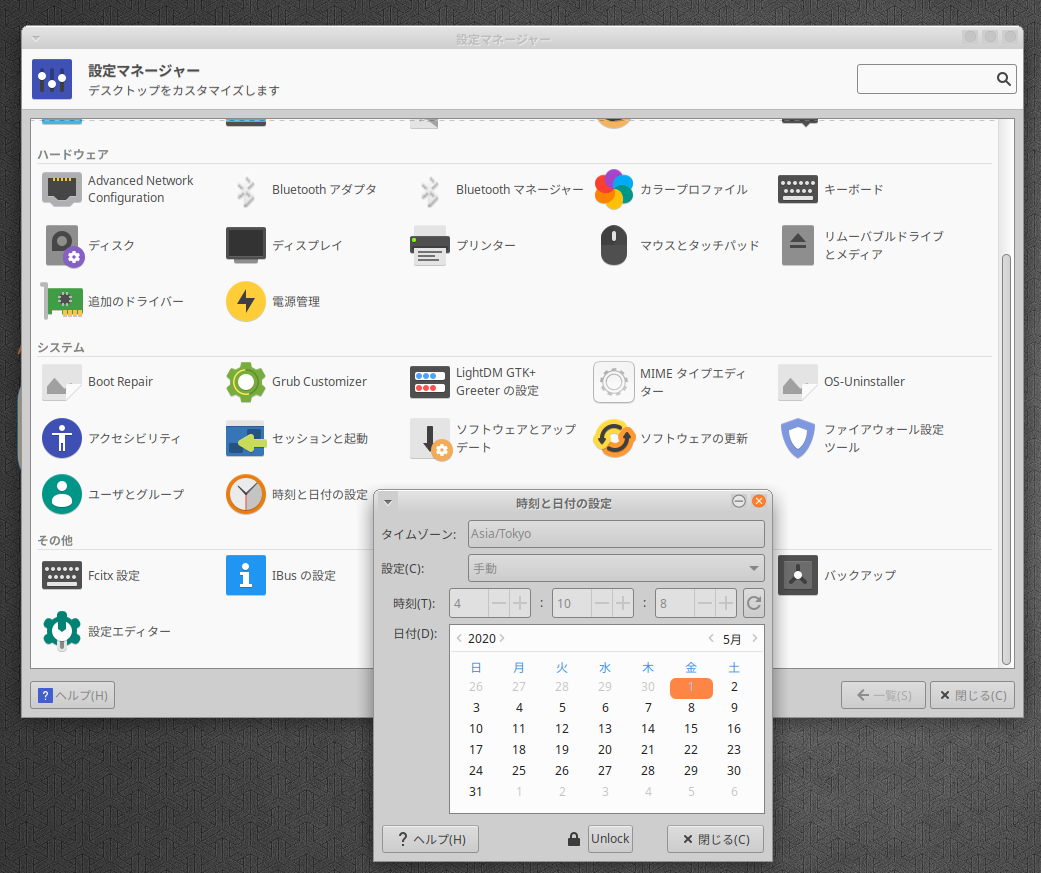The height and width of the screenshot is (873, 1041).
Task: Click 閉じる(C) in date dialog
Action: 715,839
